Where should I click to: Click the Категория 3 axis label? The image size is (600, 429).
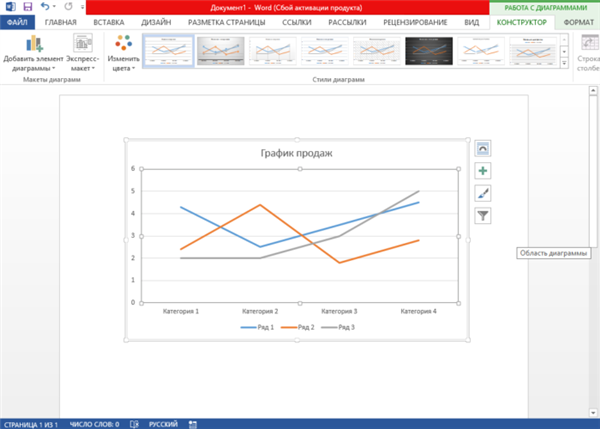(339, 312)
